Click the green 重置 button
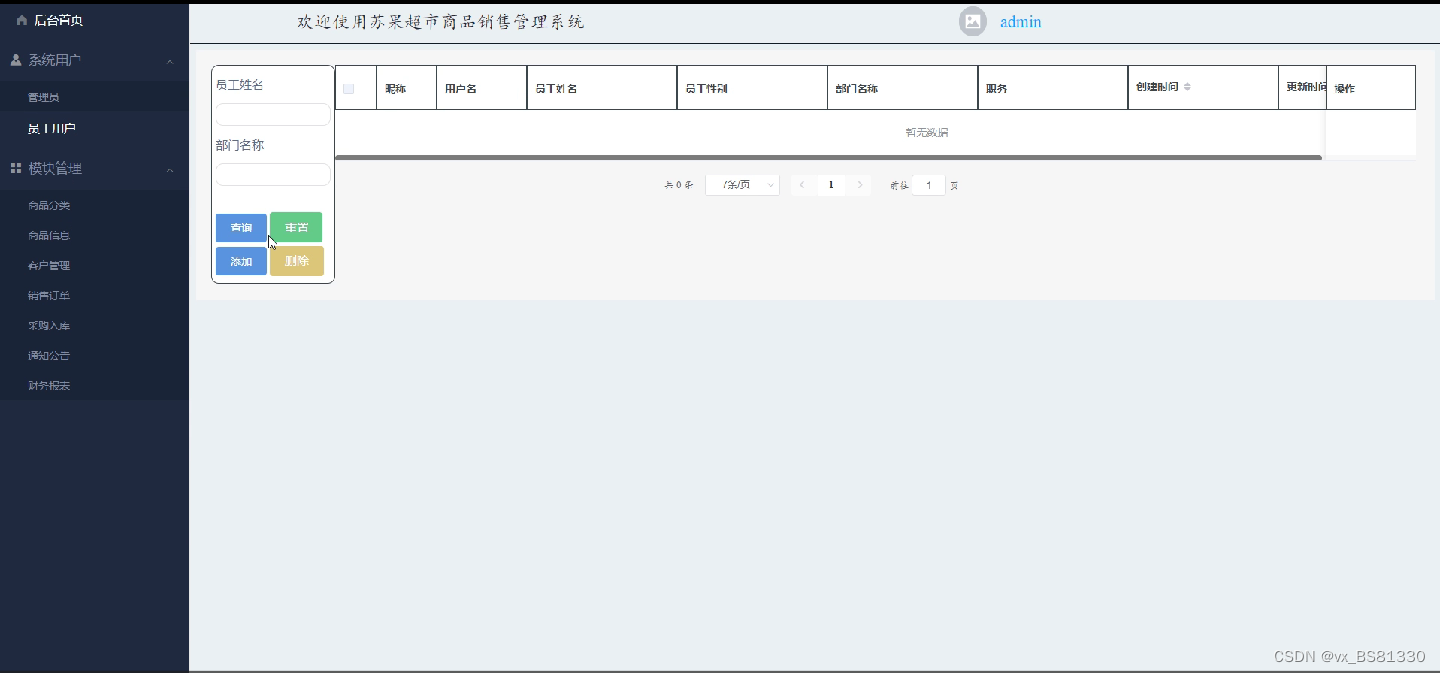Image resolution: width=1440 pixels, height=673 pixels. click(x=296, y=228)
